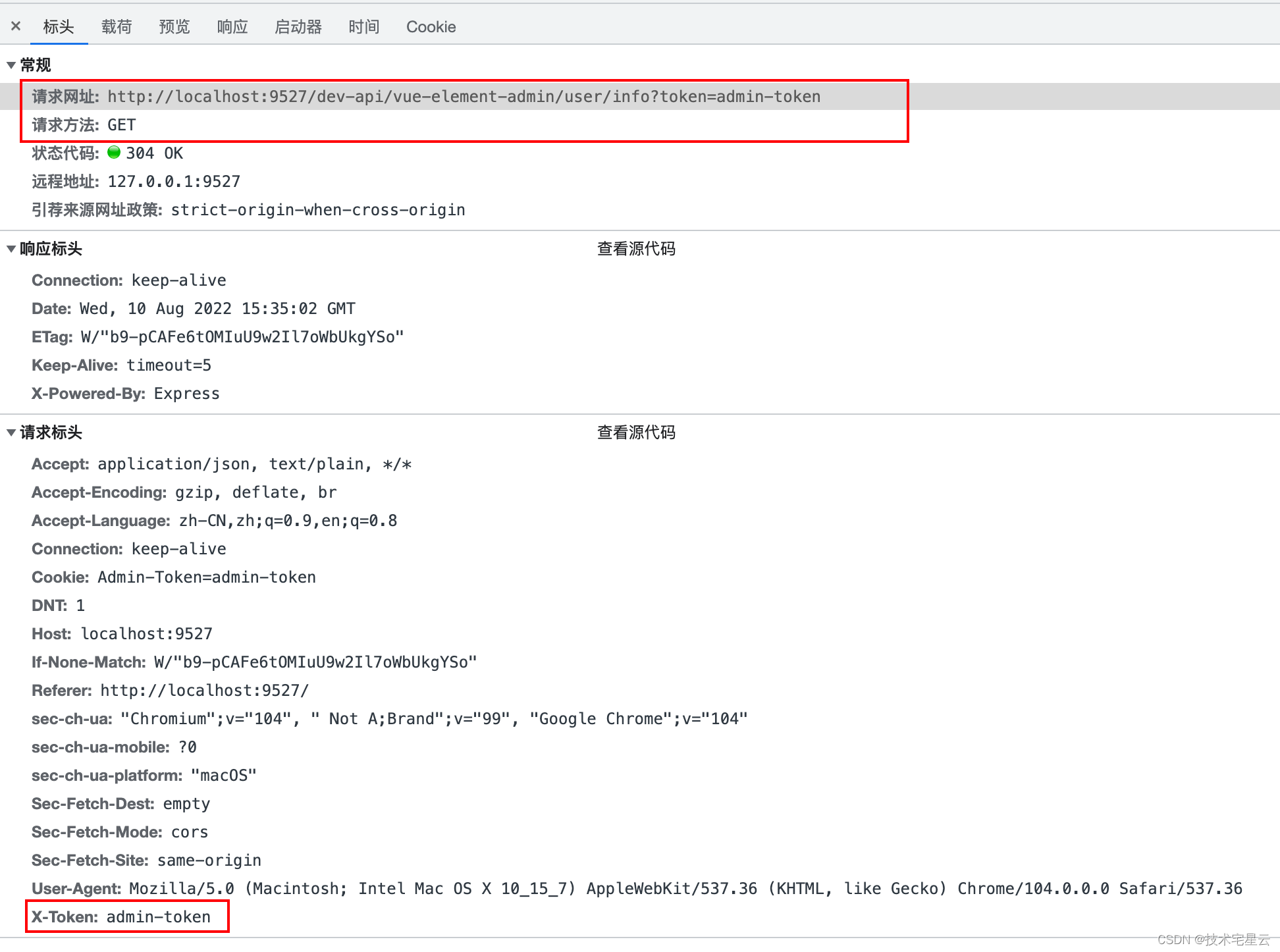
Task: Select the If-None-Match header value
Action: (315, 662)
